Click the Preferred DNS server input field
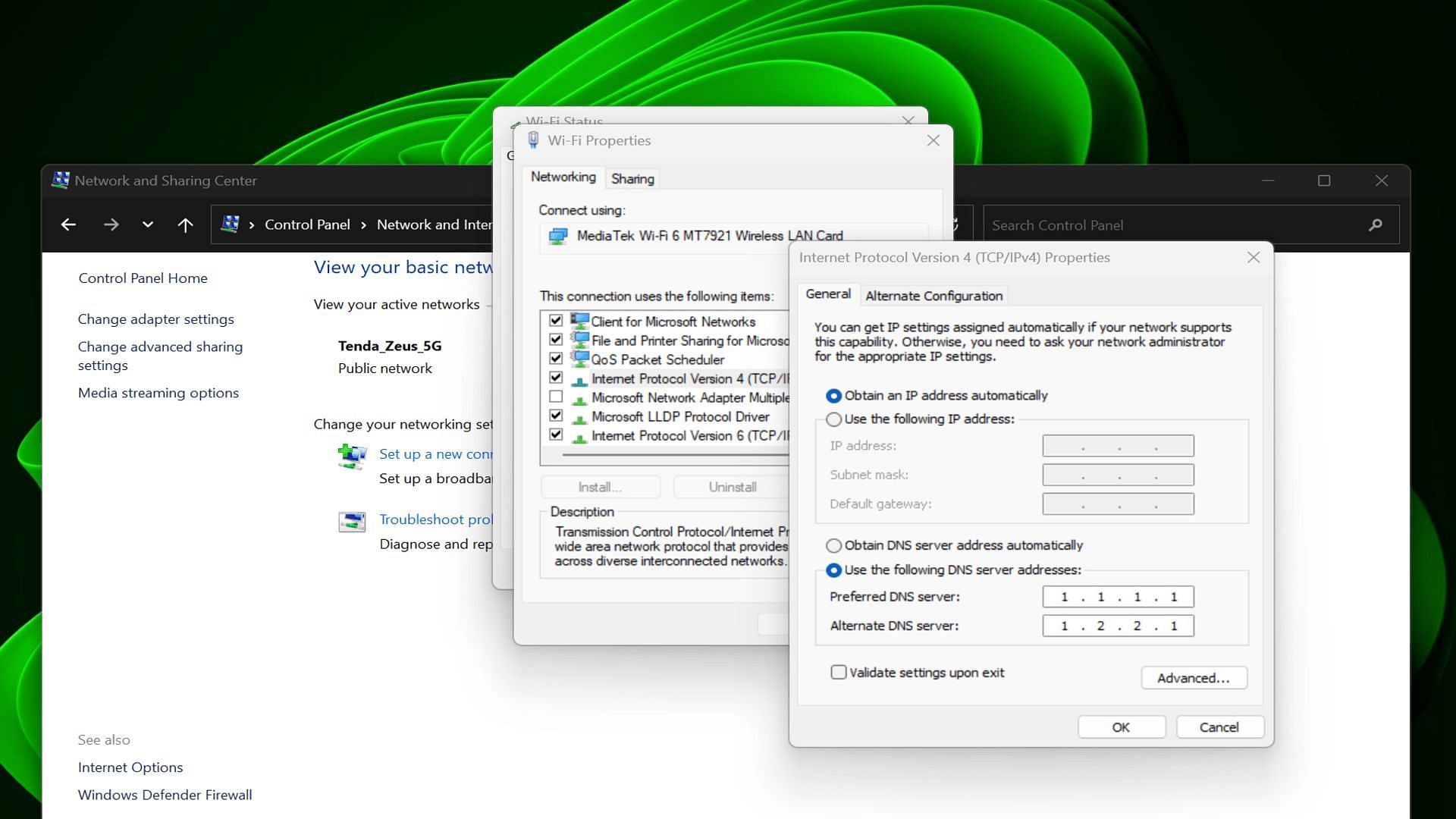The width and height of the screenshot is (1456, 819). point(1117,596)
